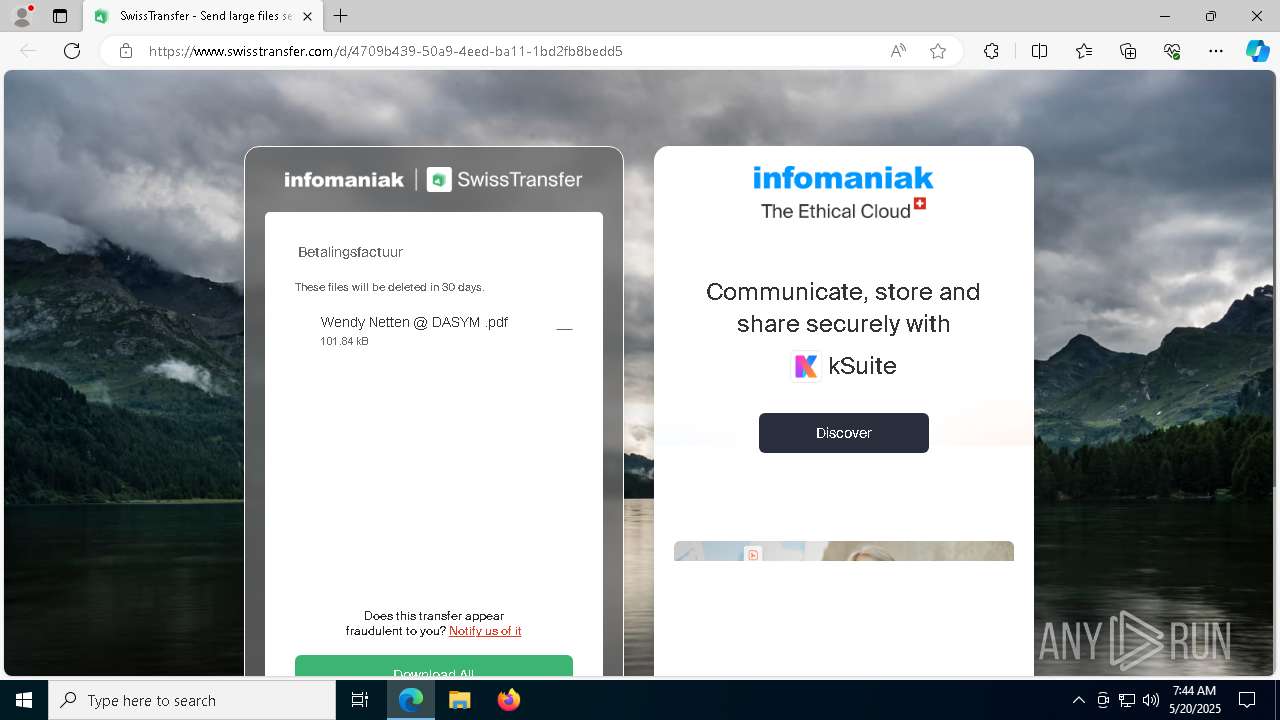Screen dimensions: 1280x720
Task: Open the clock showing 7:44 AM
Action: (x=1195, y=700)
